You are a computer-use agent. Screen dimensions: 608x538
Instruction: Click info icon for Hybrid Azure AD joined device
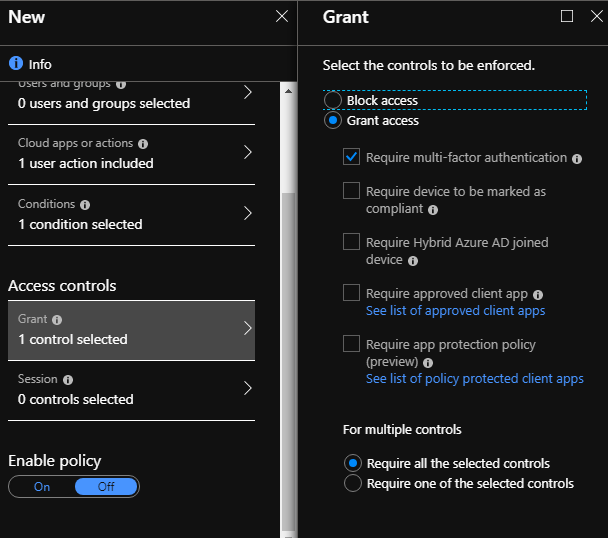[x=413, y=260]
